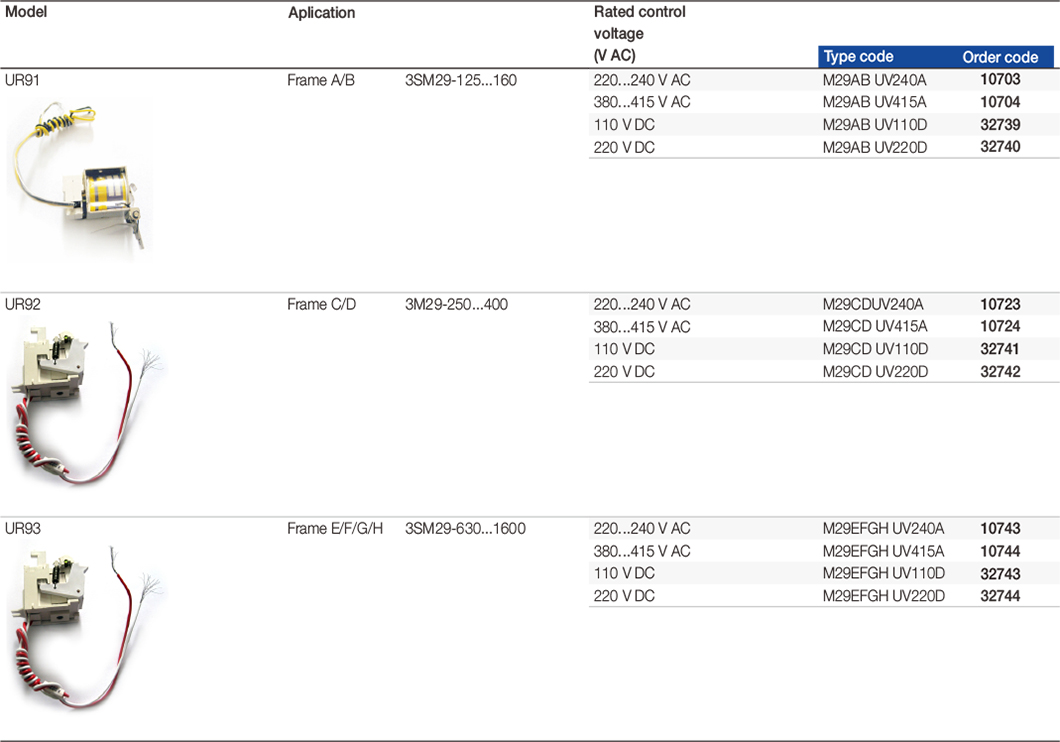Click type code M29EFGH UV110D
The width and height of the screenshot is (1060, 742).
(883, 573)
